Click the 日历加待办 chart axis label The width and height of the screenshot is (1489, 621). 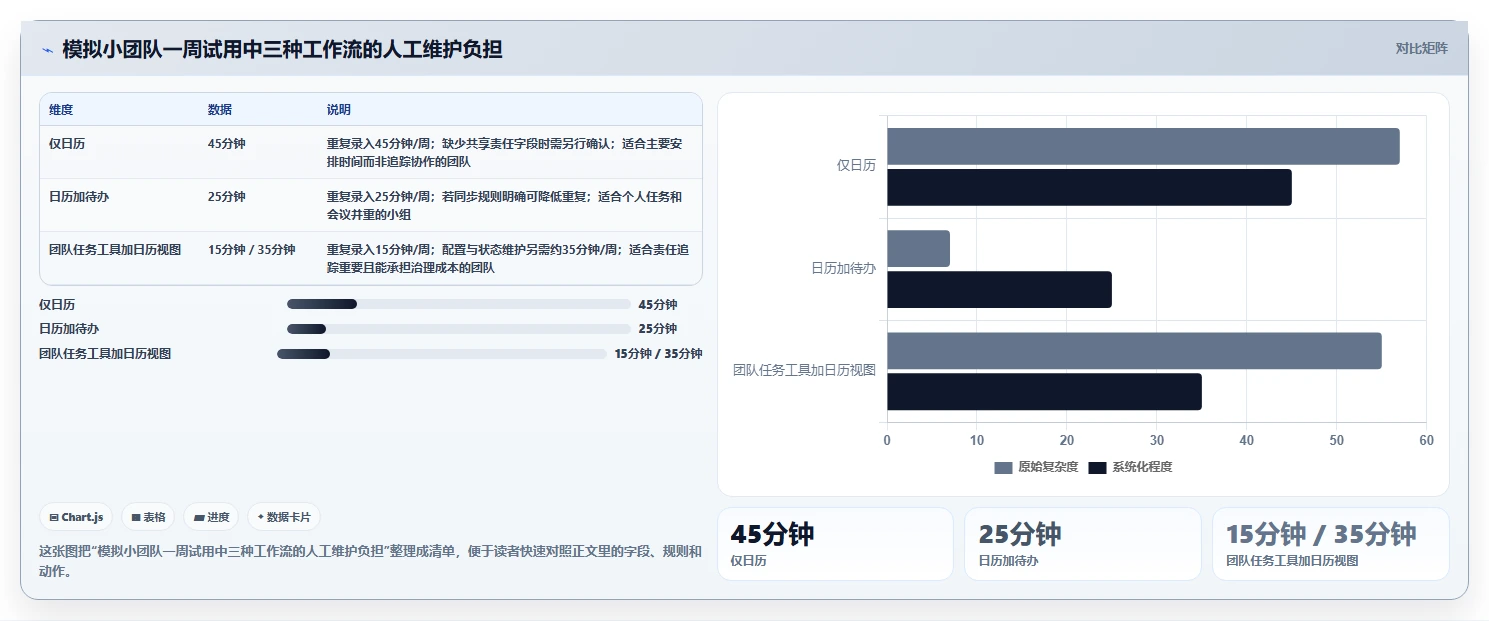point(843,268)
